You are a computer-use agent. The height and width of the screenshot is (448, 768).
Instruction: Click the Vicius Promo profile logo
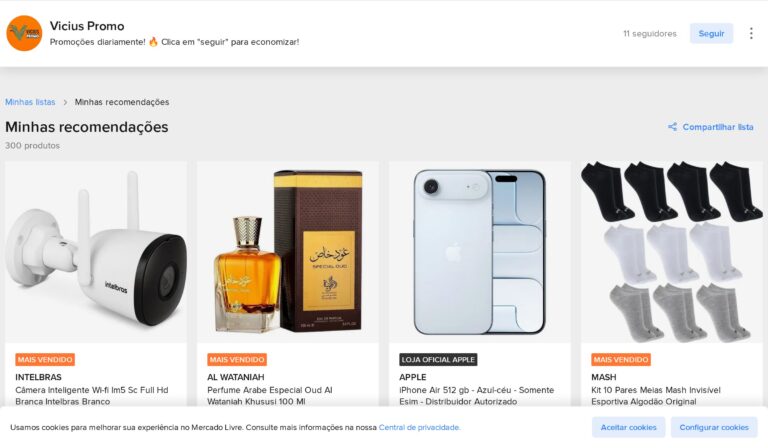[24, 33]
